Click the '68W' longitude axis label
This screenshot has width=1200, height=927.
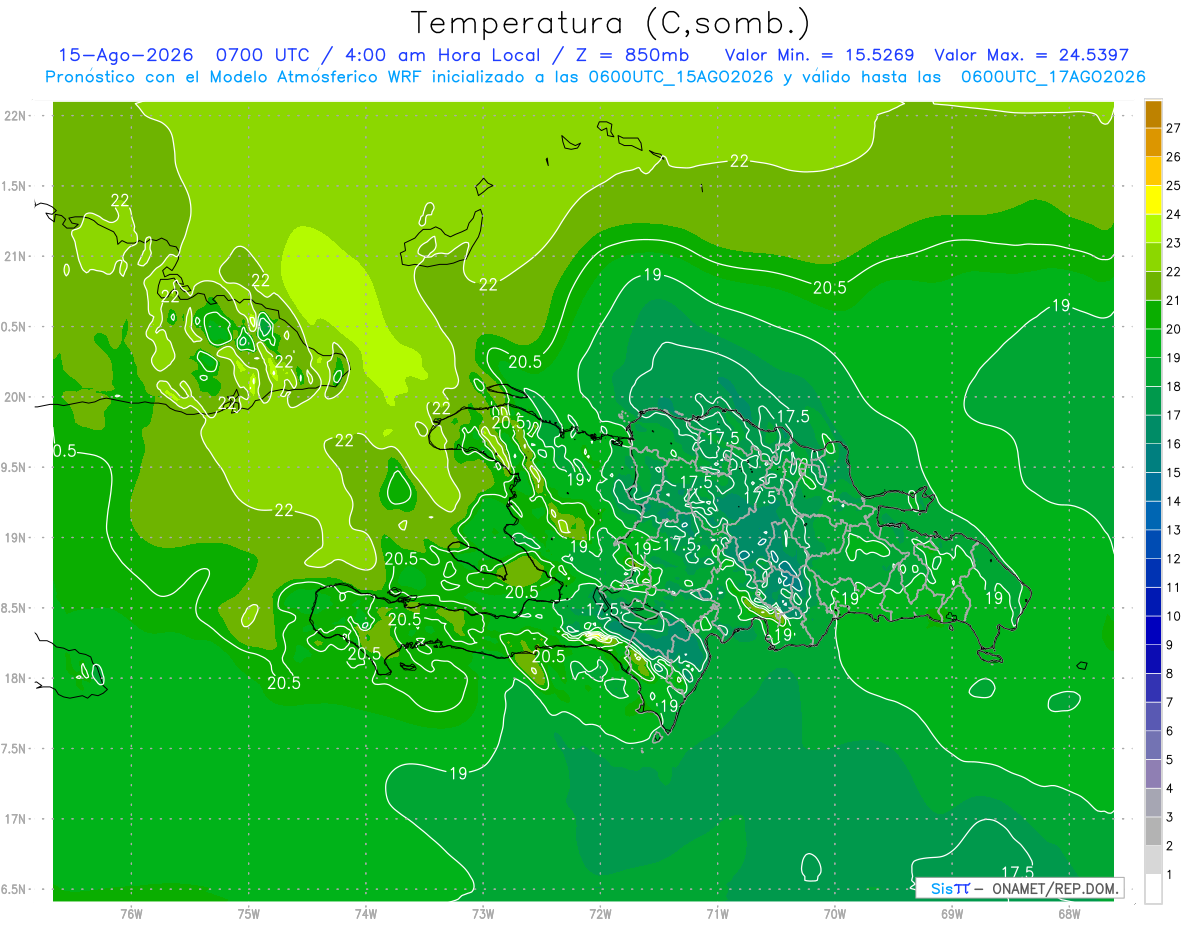click(1069, 914)
